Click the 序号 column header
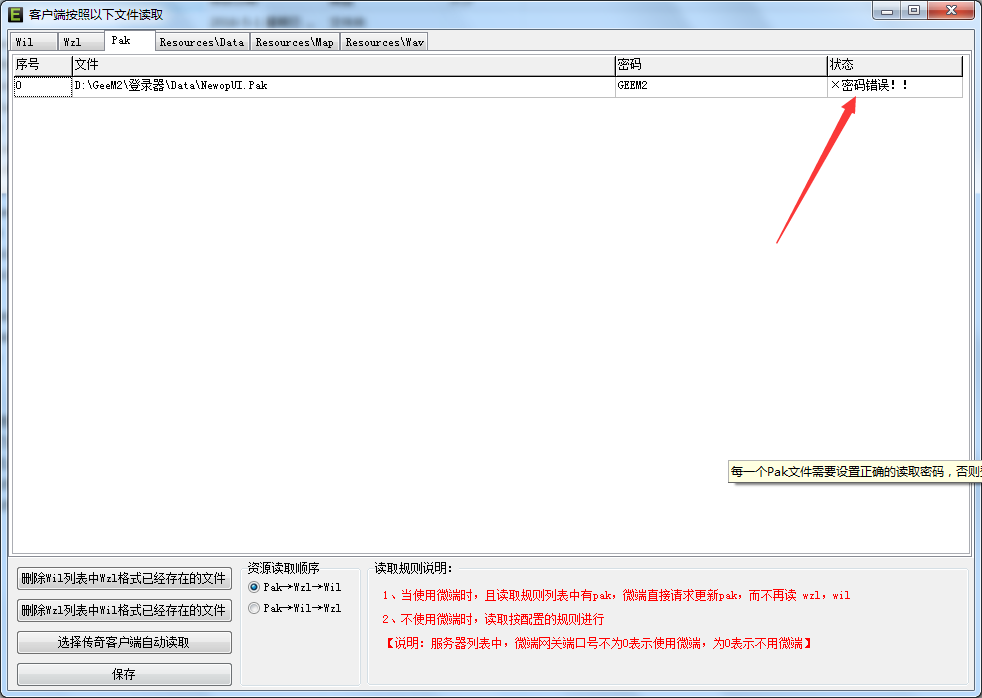 (x=43, y=65)
